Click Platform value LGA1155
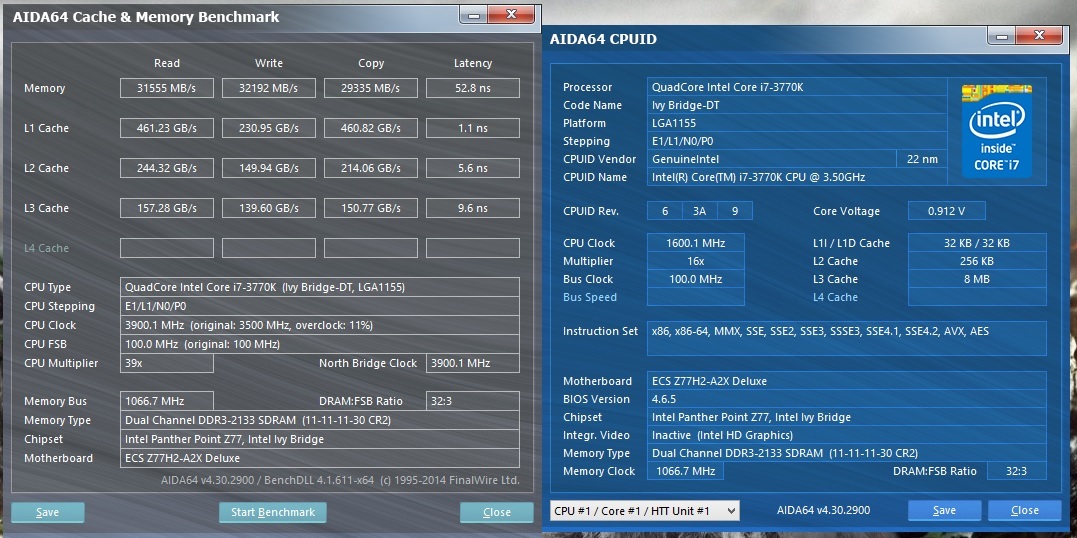Screen dimensions: 1077x538 [x=796, y=123]
